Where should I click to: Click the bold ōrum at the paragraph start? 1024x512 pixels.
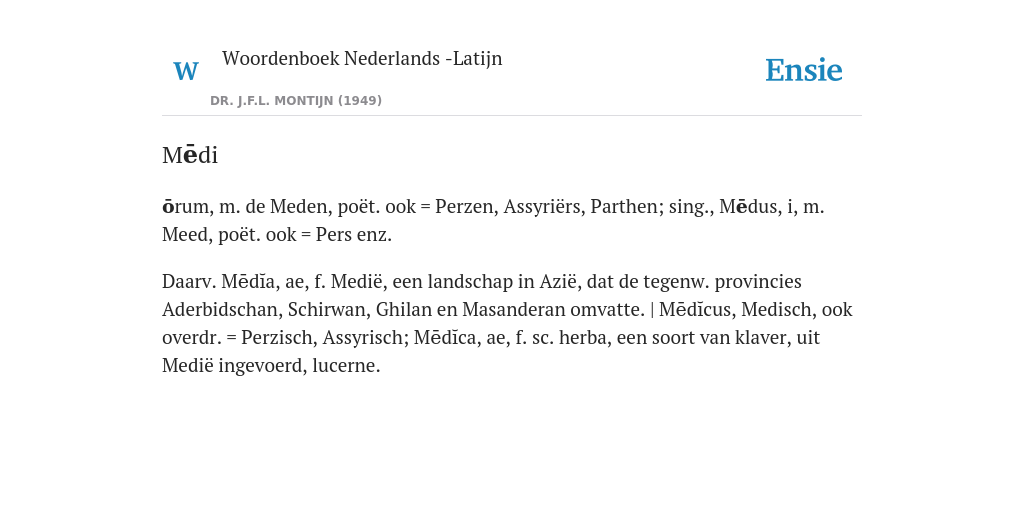point(186,206)
